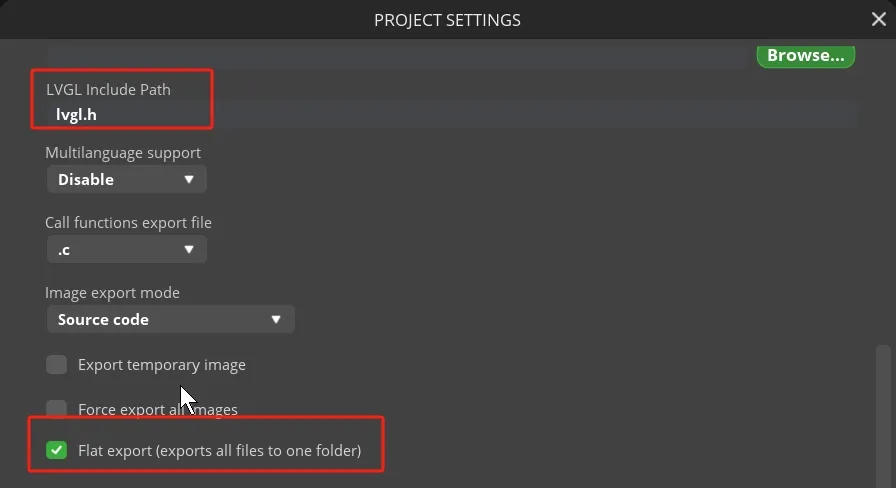896x488 pixels.
Task: Enable the Export temporary image checkbox
Action: pos(57,365)
